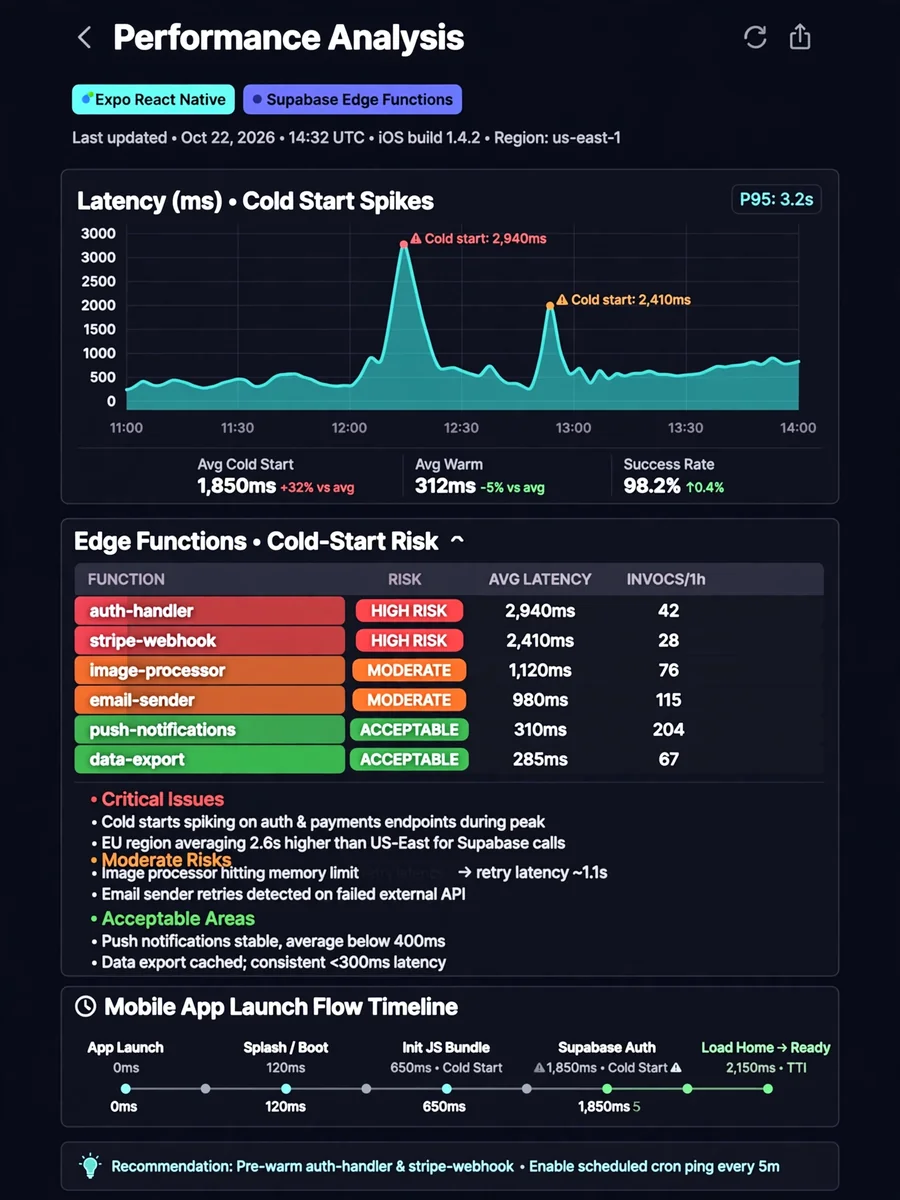
Task: Refresh the performance analysis data
Action: tap(755, 37)
